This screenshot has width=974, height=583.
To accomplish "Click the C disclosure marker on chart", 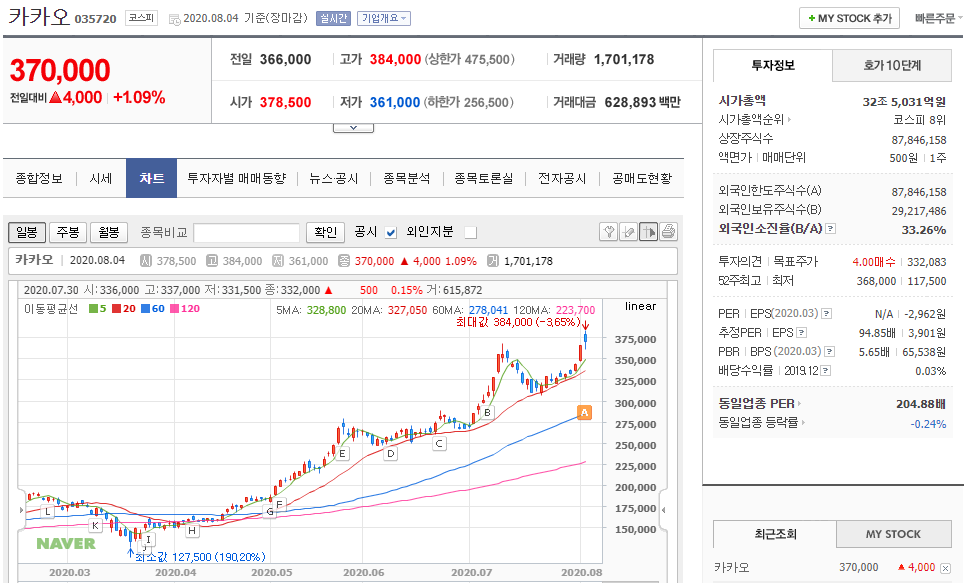I will [x=439, y=443].
